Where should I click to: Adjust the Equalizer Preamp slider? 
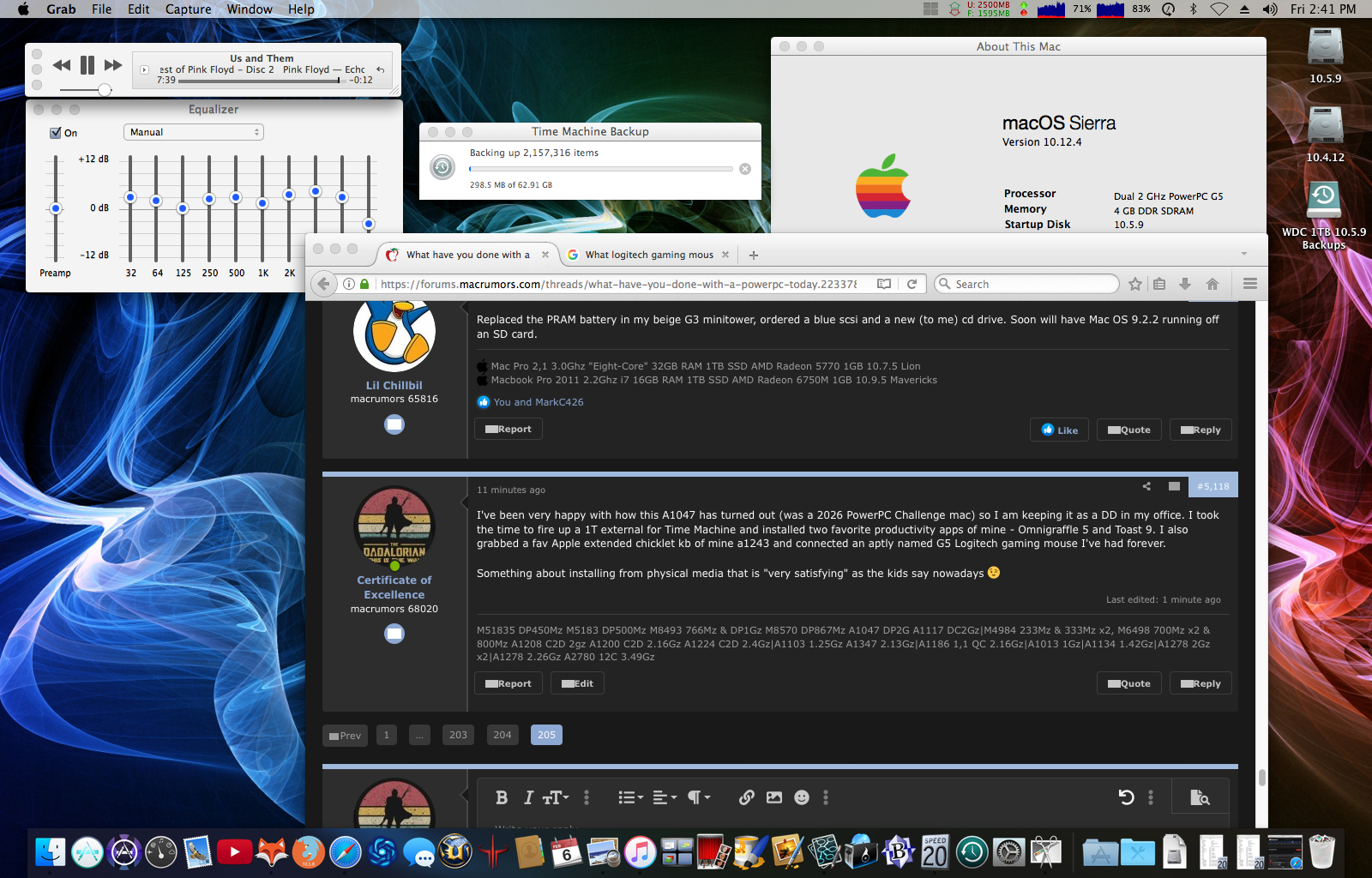(x=56, y=208)
